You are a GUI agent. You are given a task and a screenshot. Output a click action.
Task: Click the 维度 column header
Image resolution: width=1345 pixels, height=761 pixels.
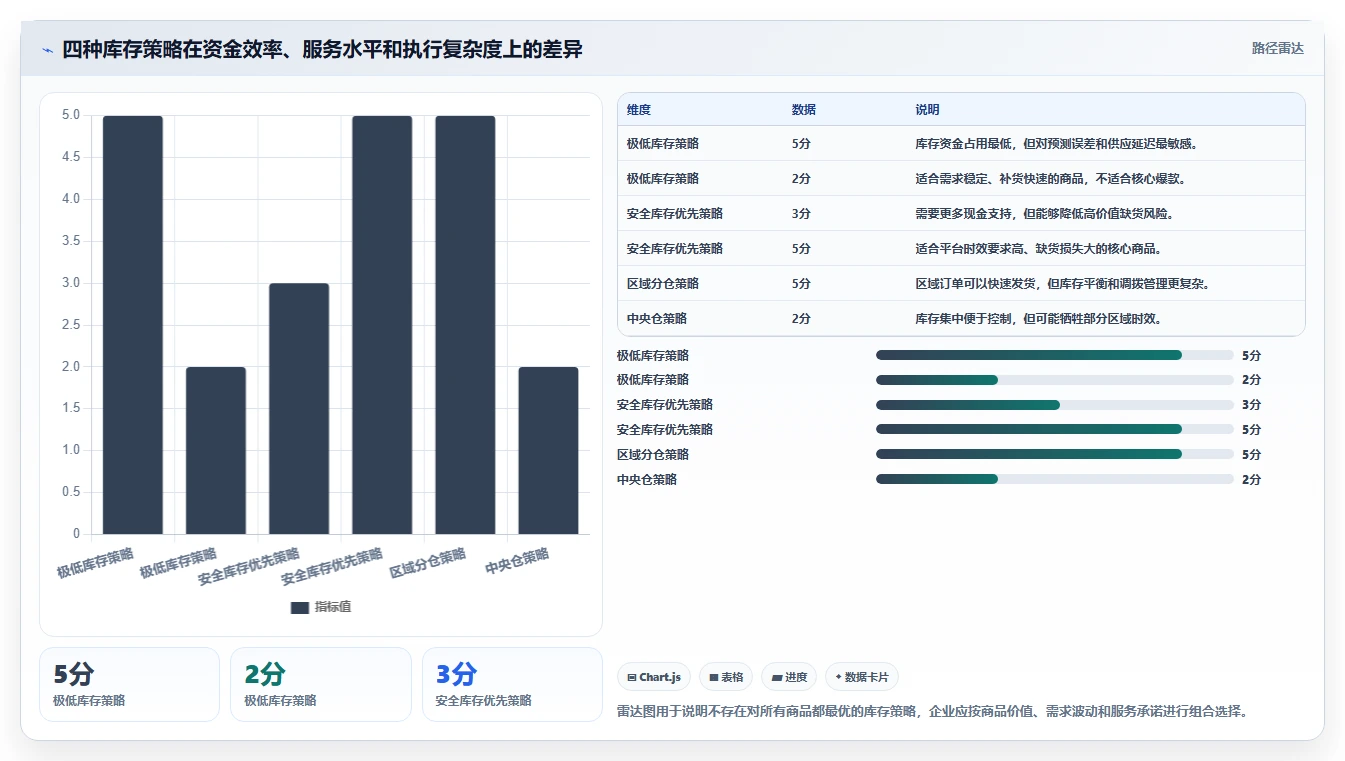tap(639, 110)
